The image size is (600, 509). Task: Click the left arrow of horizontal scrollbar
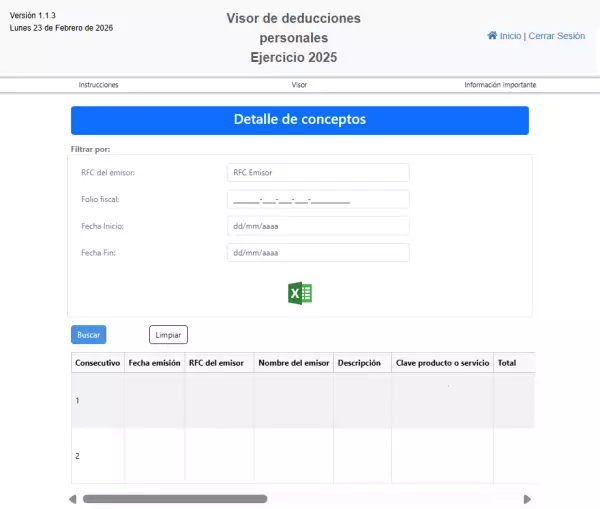click(x=72, y=498)
